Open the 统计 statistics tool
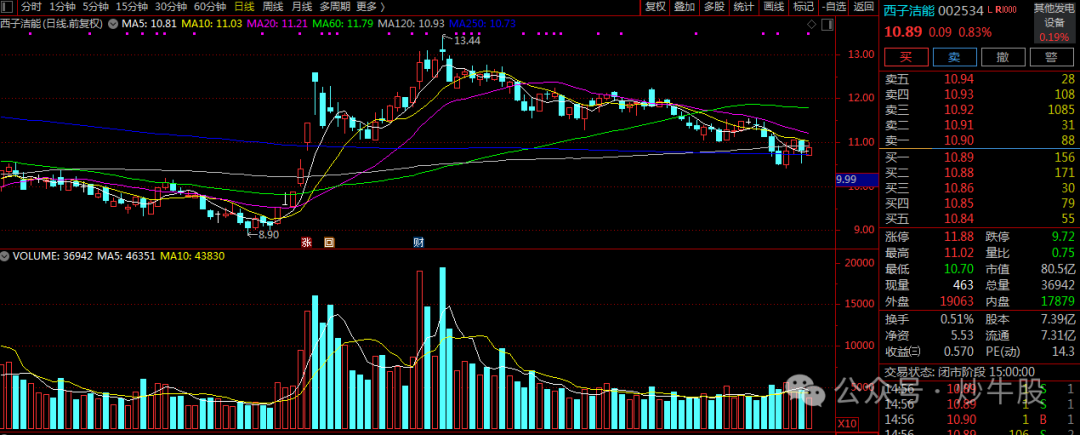The width and height of the screenshot is (1080, 435). [744, 7]
